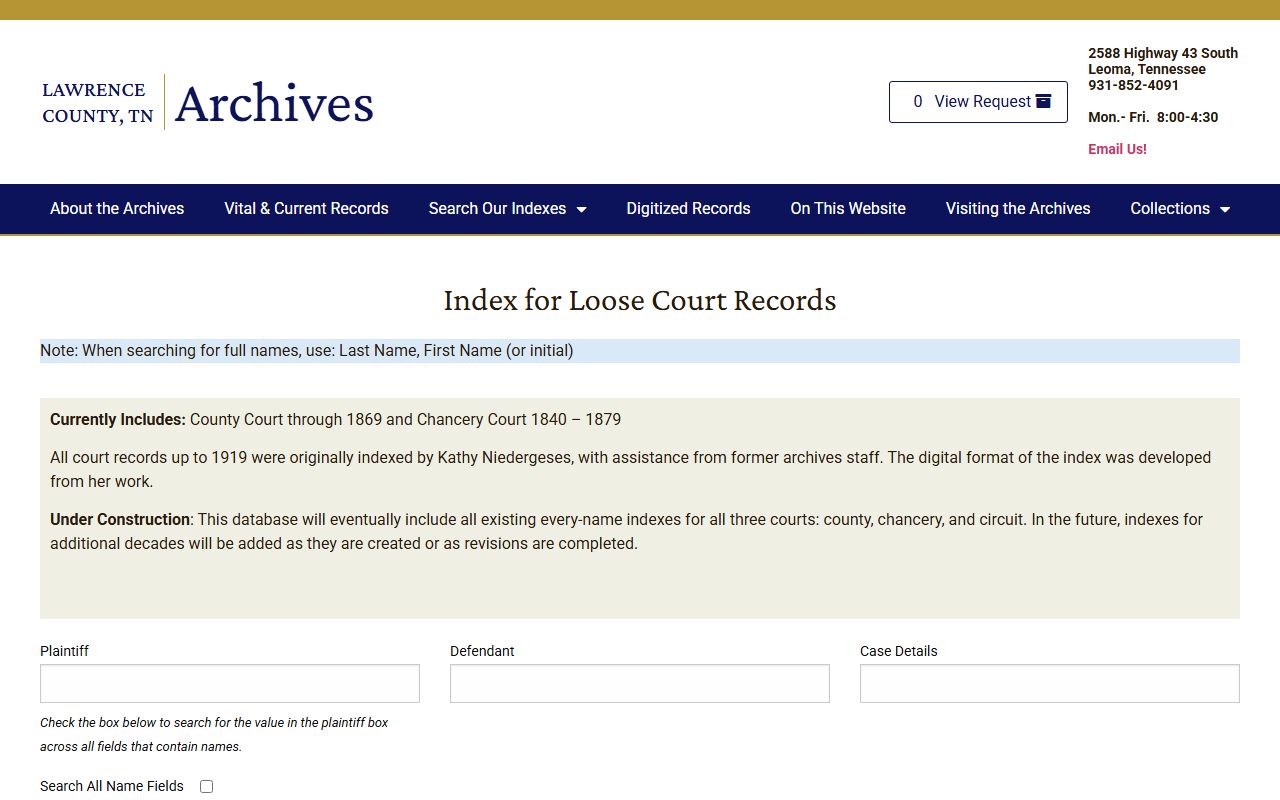Expand the Collections dropdown arrow
Viewport: 1280px width, 800px height.
tap(1225, 209)
